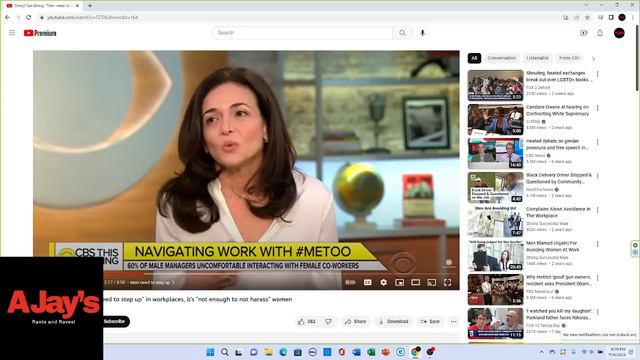Dislike the video with thumbs down
The image size is (640, 360).
click(x=329, y=322)
